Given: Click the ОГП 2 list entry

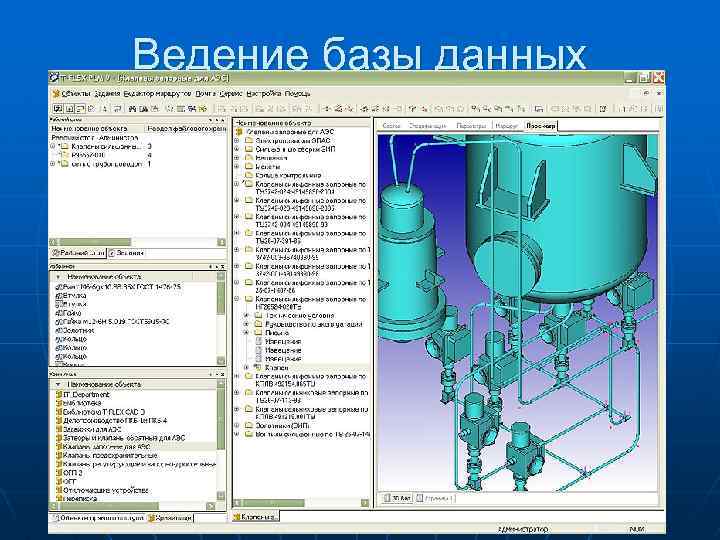Looking at the screenshot, I should [x=72, y=473].
